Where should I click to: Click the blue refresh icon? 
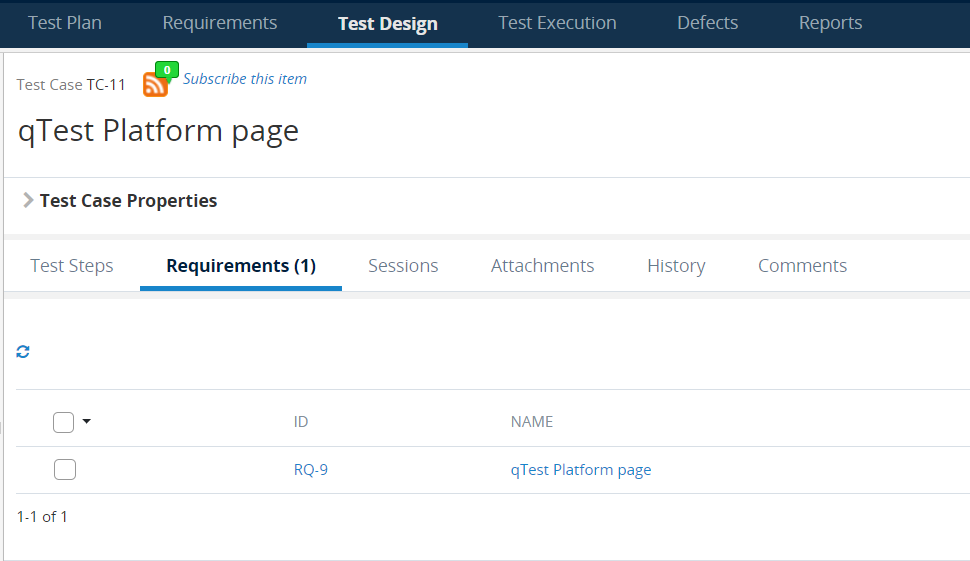[23, 352]
